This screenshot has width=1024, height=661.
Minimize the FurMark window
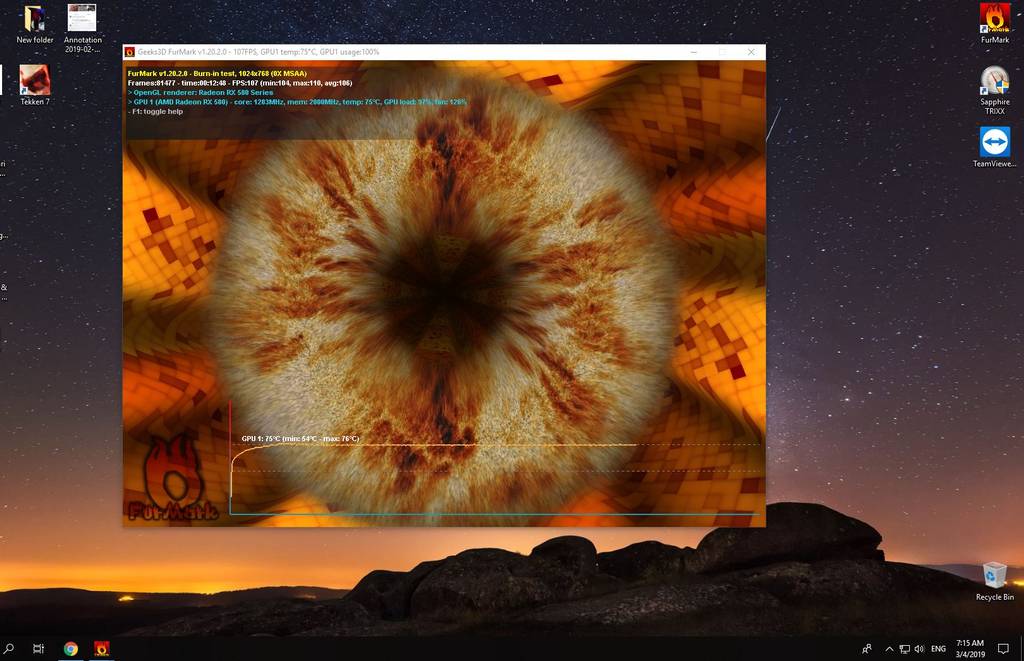694,52
